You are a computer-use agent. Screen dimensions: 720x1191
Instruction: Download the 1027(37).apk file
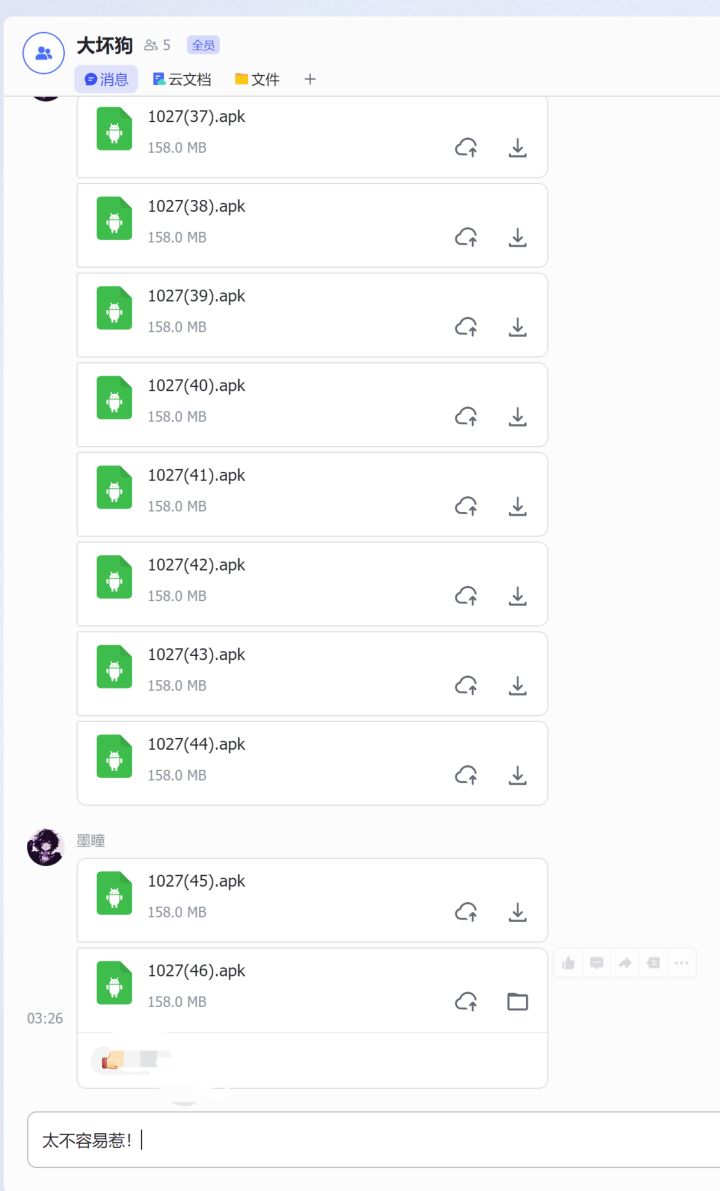click(517, 148)
